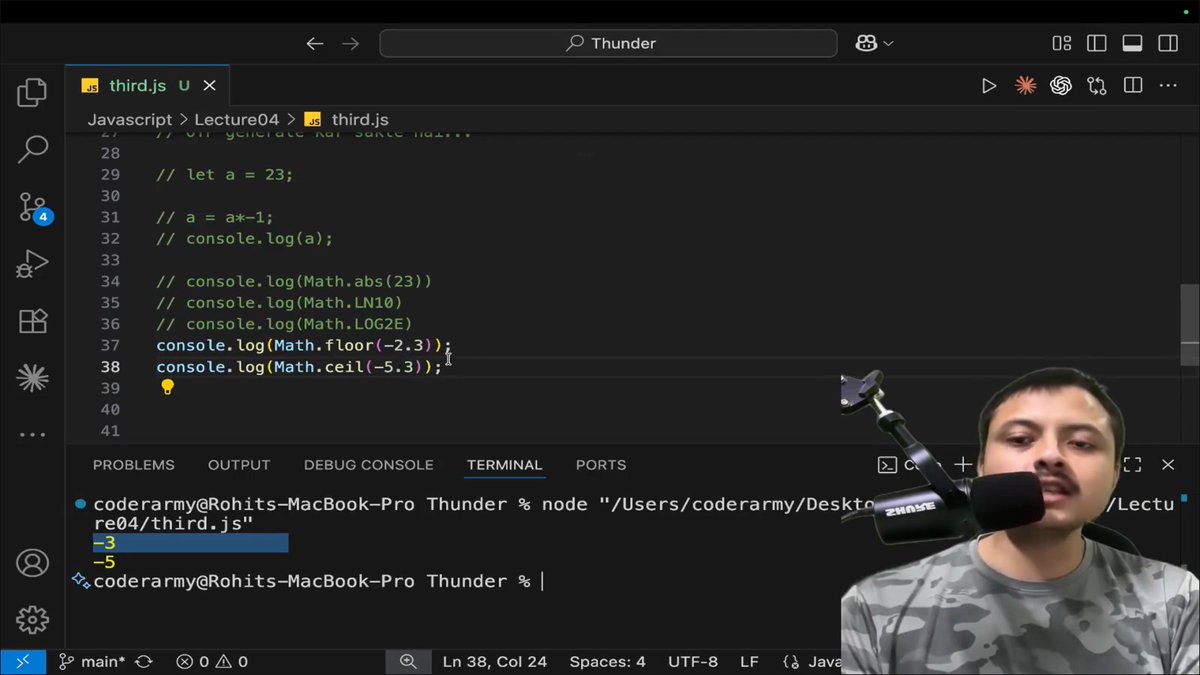Click the orange Claude starburst editor icon
1200x675 pixels.
1025,86
